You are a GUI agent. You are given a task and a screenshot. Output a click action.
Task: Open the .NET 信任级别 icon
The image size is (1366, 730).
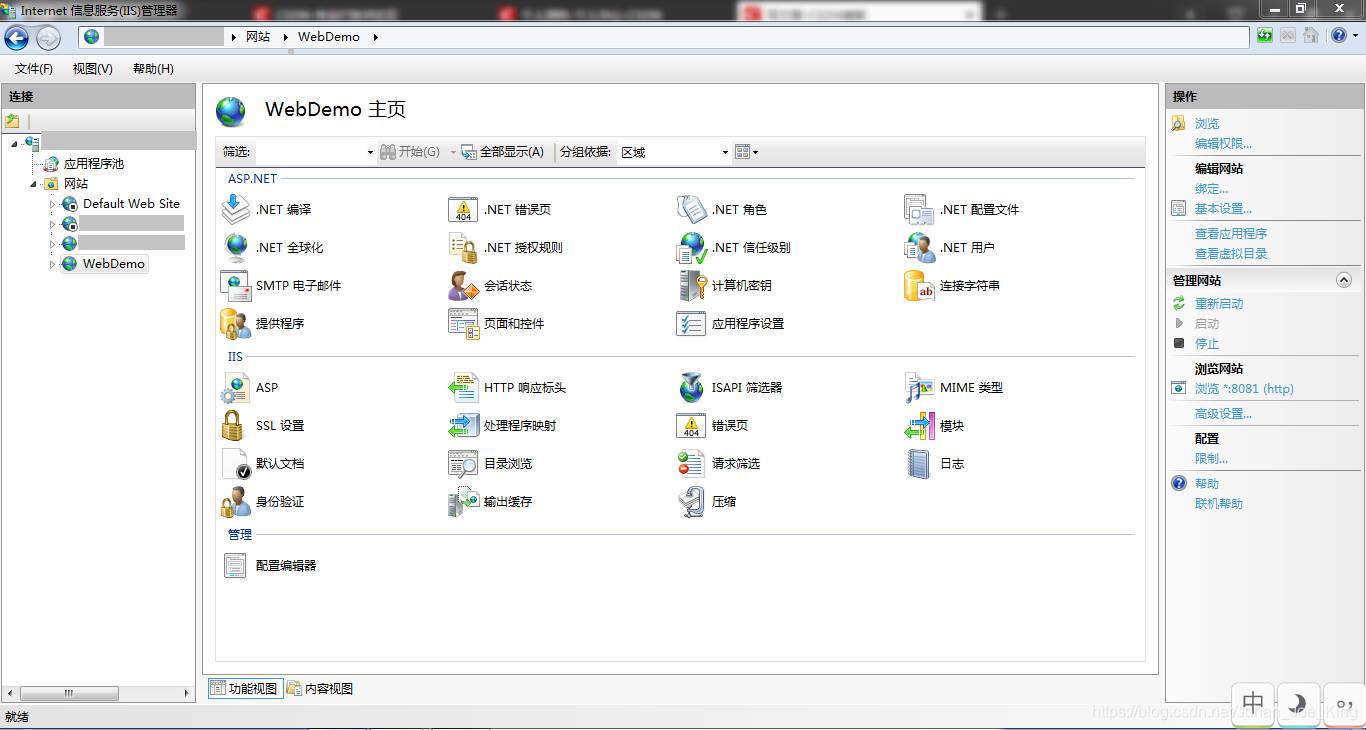coord(691,247)
